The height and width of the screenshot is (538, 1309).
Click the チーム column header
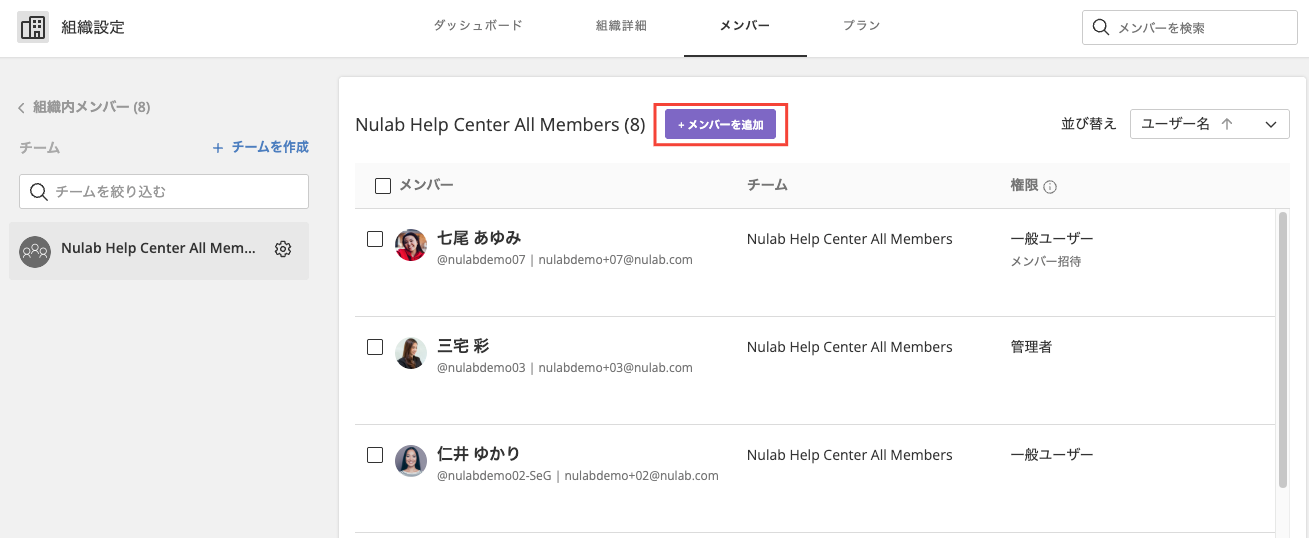(768, 185)
